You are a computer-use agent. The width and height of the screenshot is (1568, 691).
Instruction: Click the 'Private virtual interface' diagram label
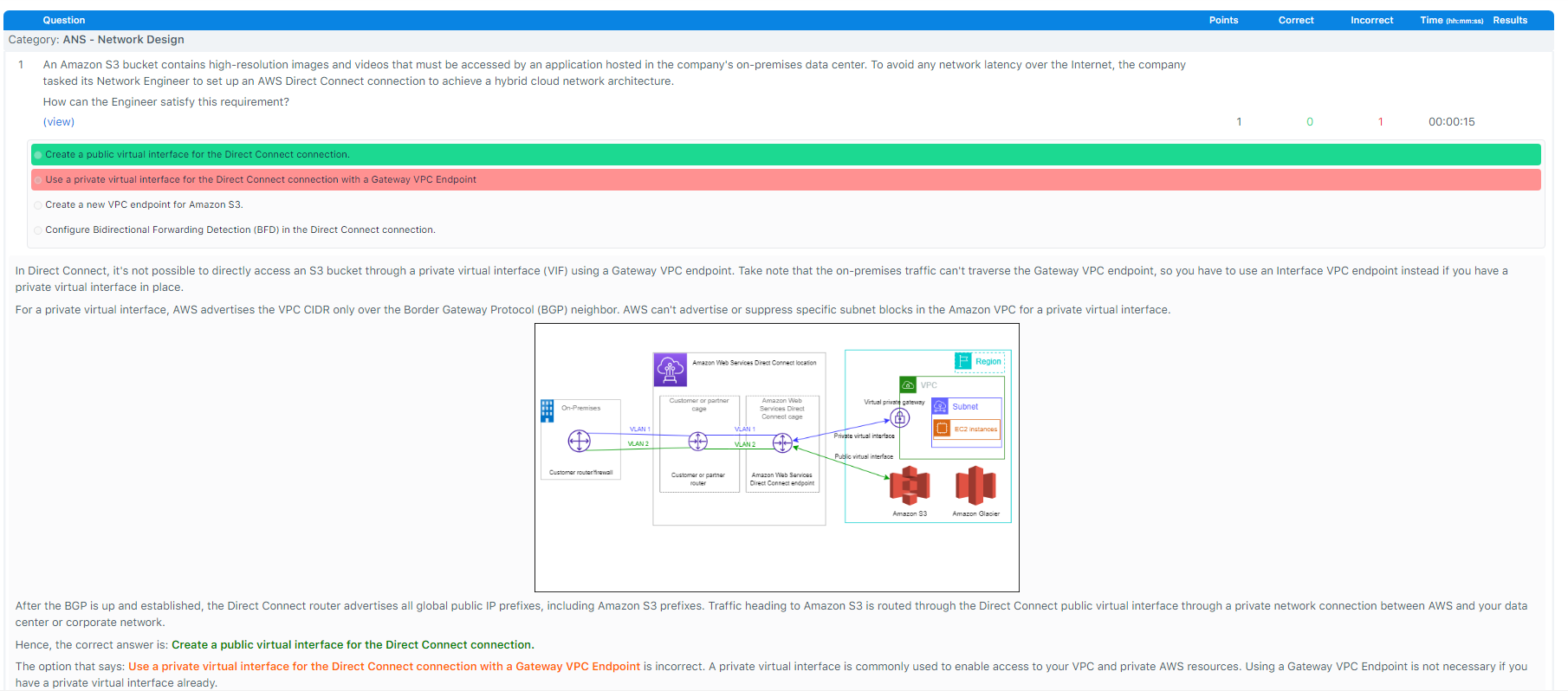pos(864,436)
